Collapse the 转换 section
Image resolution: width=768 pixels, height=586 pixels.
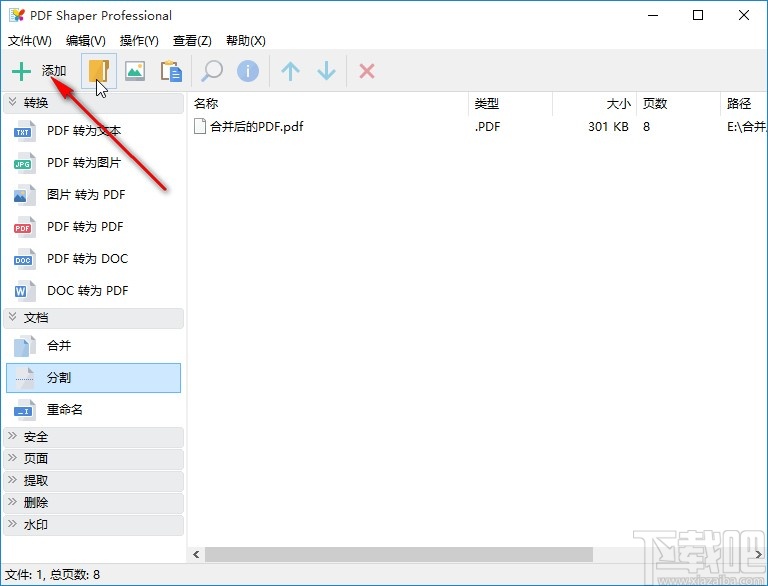click(13, 102)
